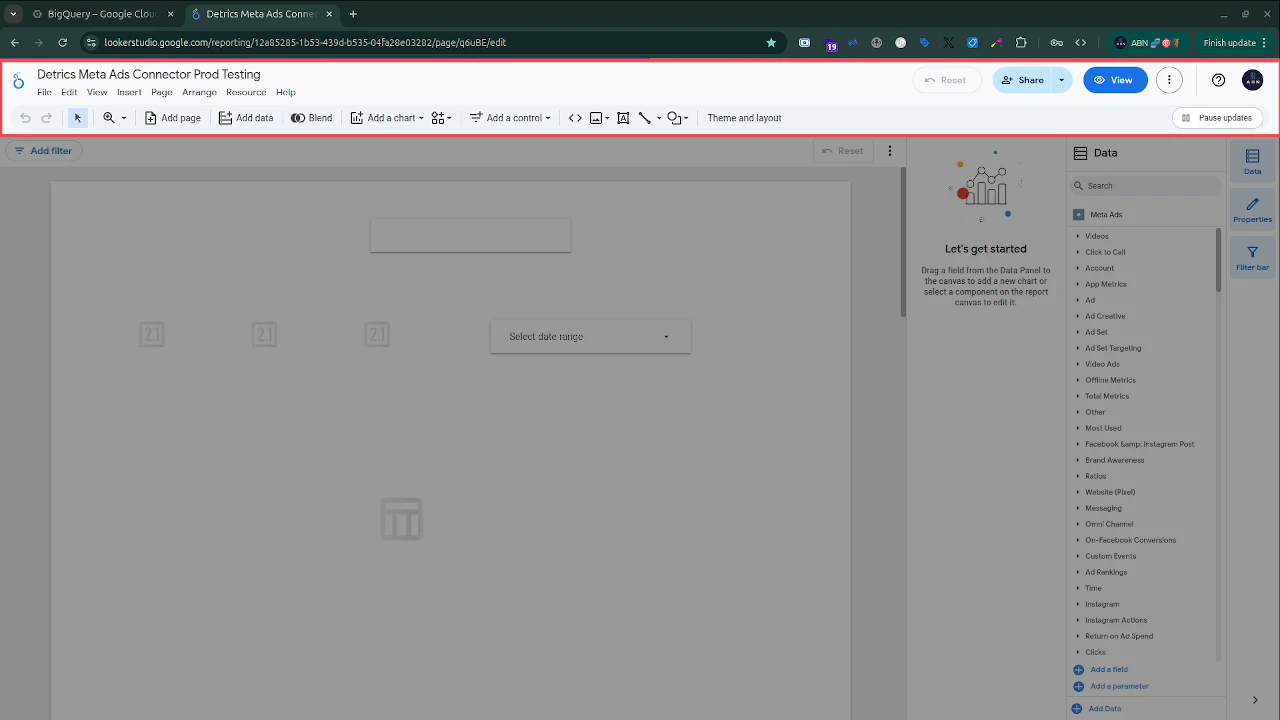The height and width of the screenshot is (720, 1280).
Task: Activate the selection arrow tool
Action: click(x=78, y=117)
